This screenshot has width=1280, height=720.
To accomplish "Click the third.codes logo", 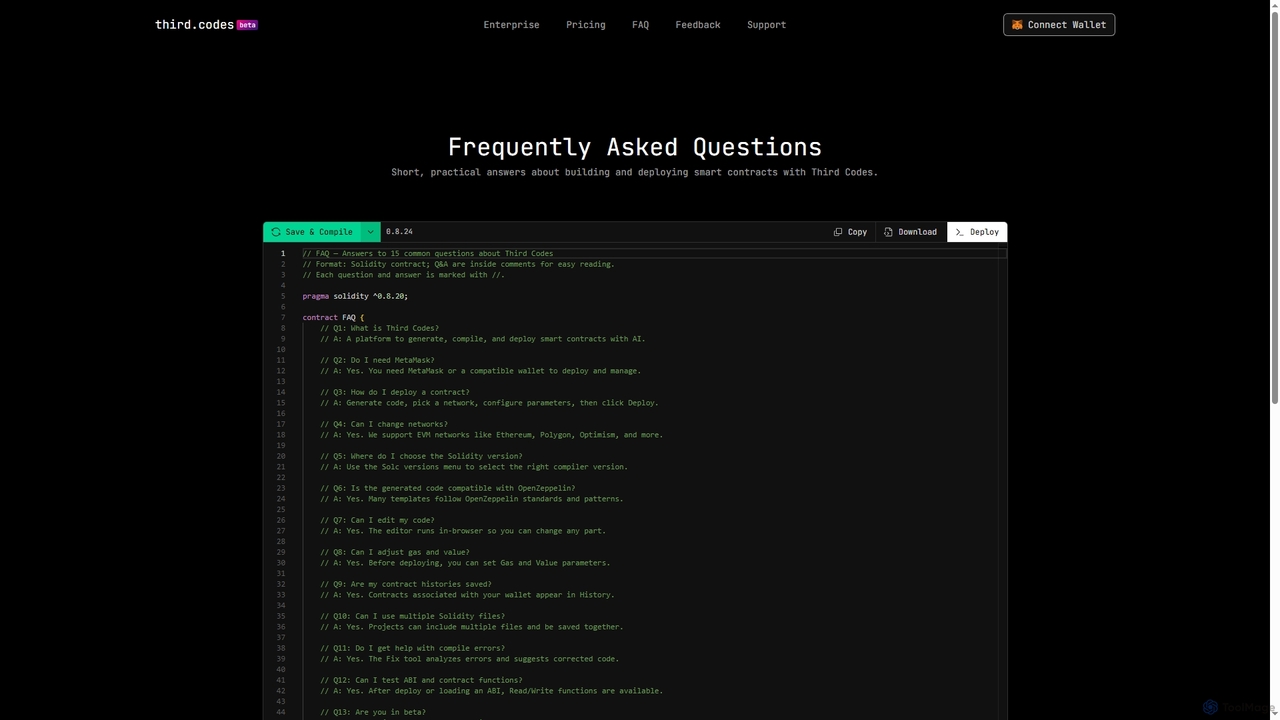I will 194,25.
